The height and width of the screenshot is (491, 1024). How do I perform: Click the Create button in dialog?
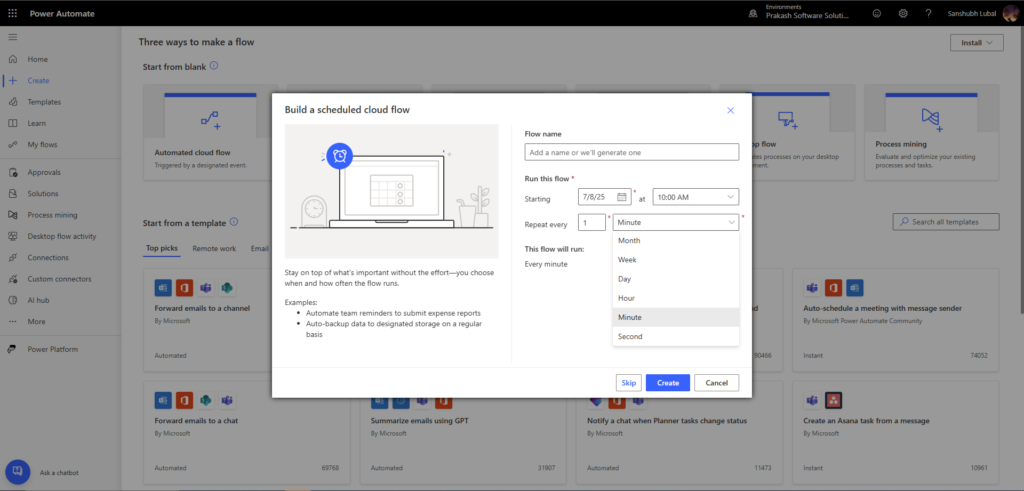pos(667,383)
